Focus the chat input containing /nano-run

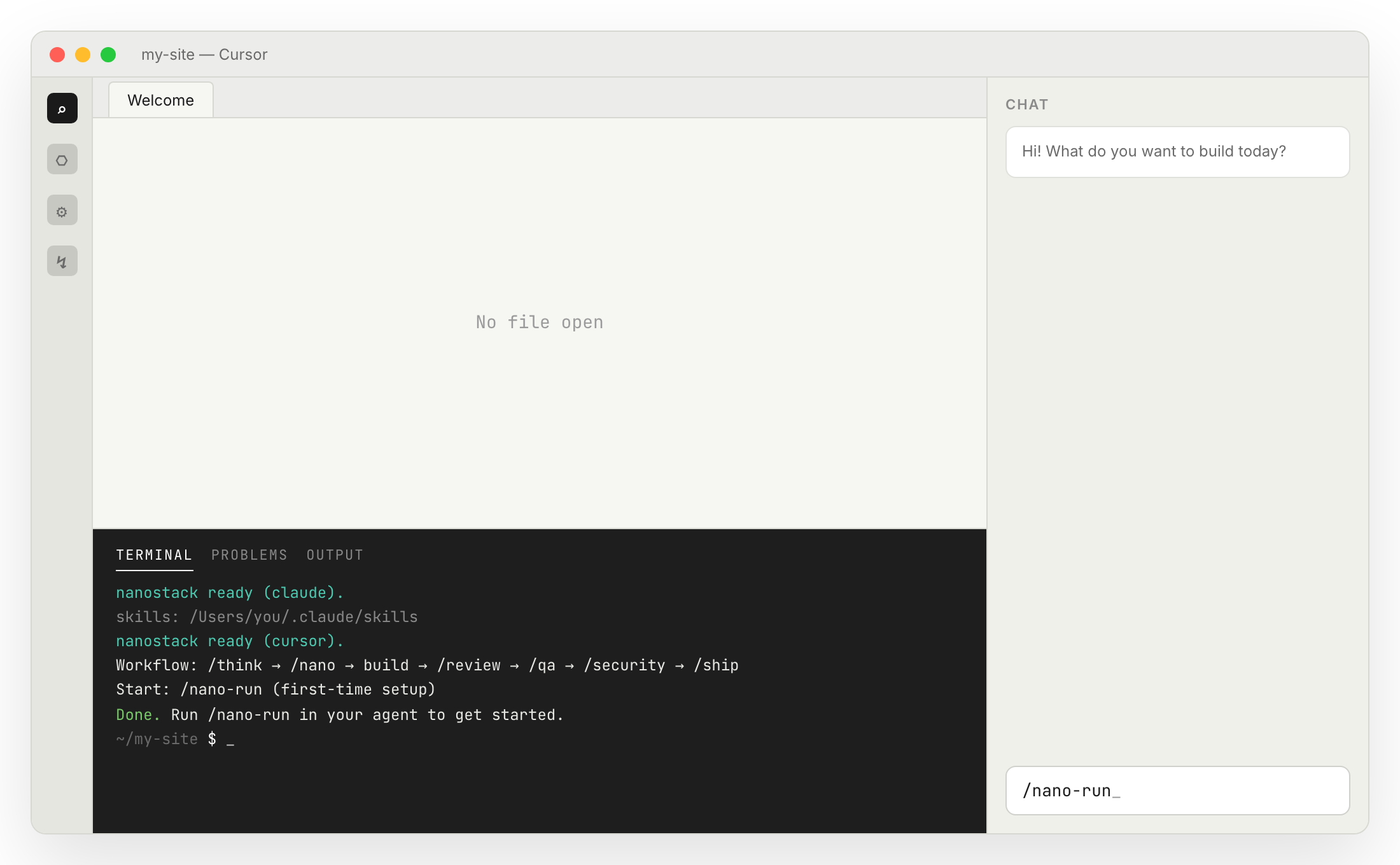(1177, 791)
